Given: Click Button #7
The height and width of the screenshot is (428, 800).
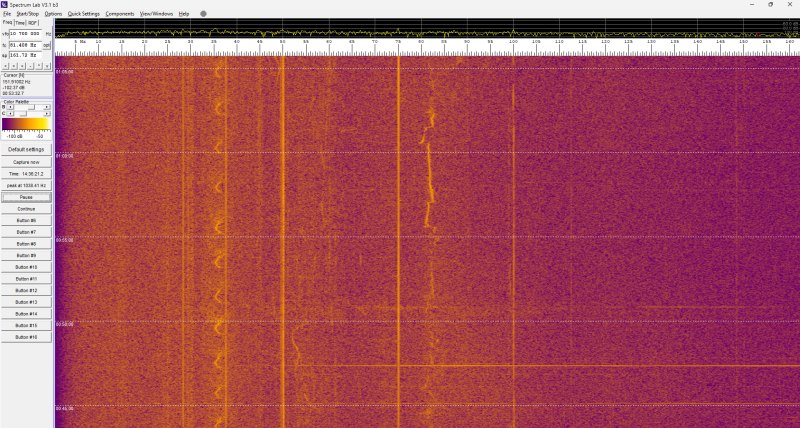Looking at the screenshot, I should tap(26, 232).
